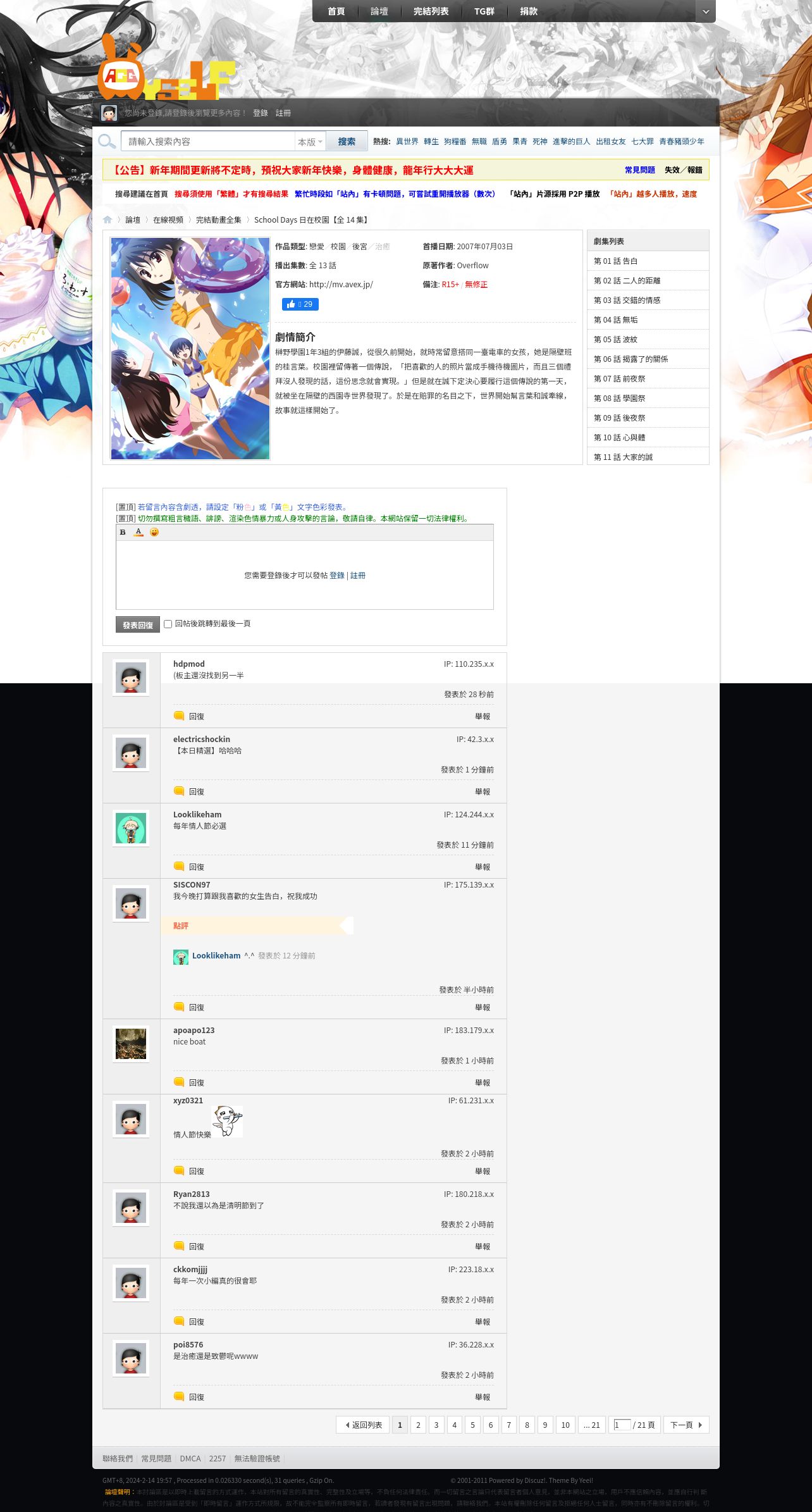The height and width of the screenshot is (1512, 812).
Task: Click the reply bubble icon under electricshockin's post
Action: click(179, 791)
